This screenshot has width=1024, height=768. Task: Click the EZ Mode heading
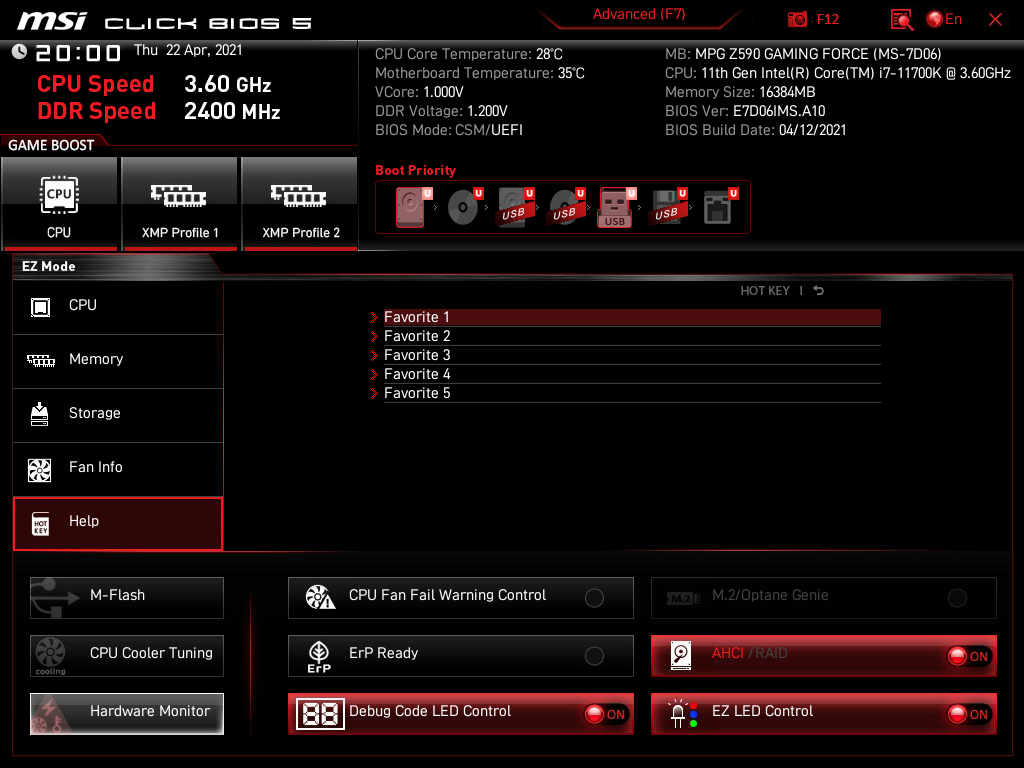(x=49, y=266)
